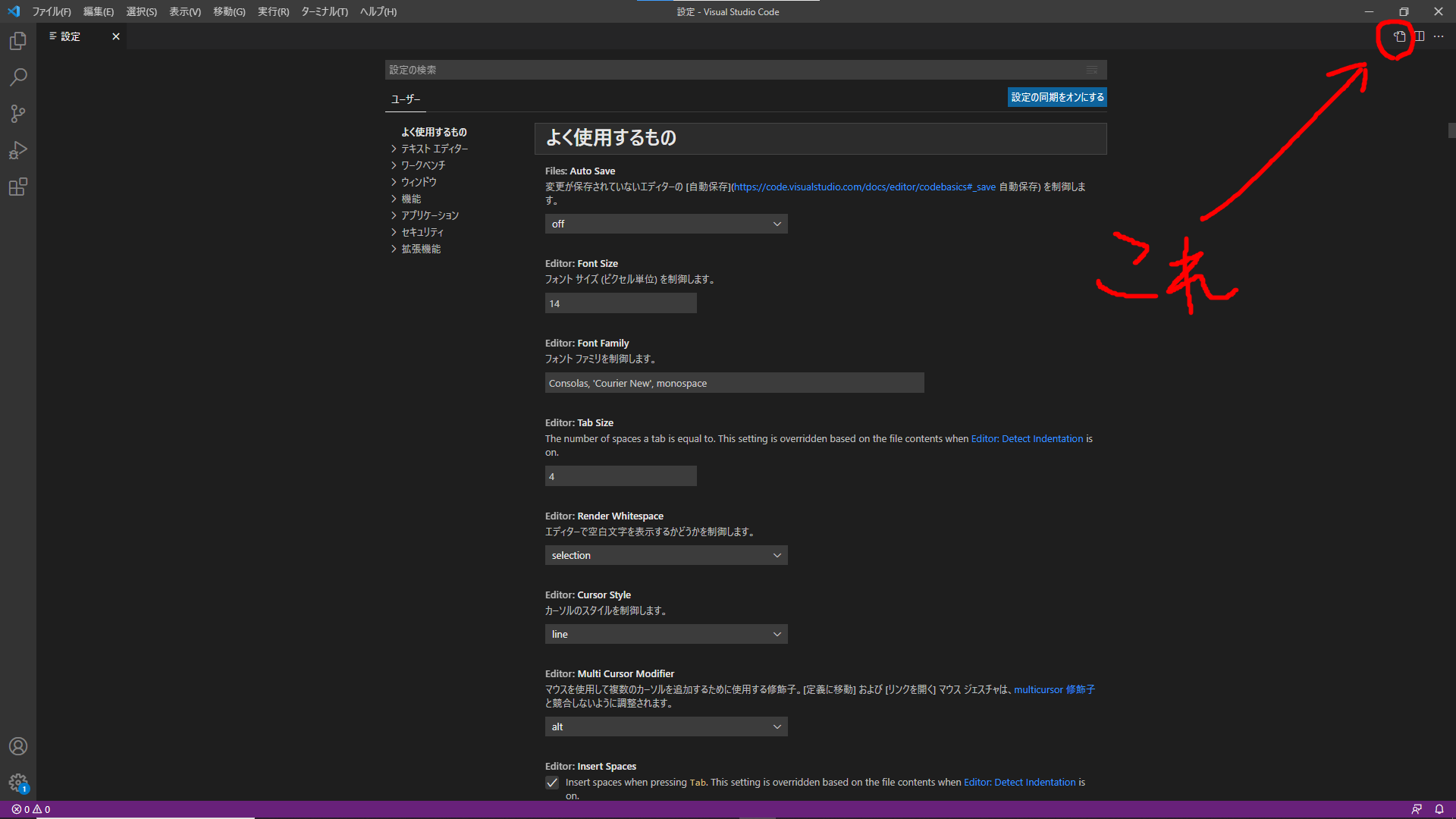Open the Extensions view icon
Screen dimensions: 1456x819
18,187
